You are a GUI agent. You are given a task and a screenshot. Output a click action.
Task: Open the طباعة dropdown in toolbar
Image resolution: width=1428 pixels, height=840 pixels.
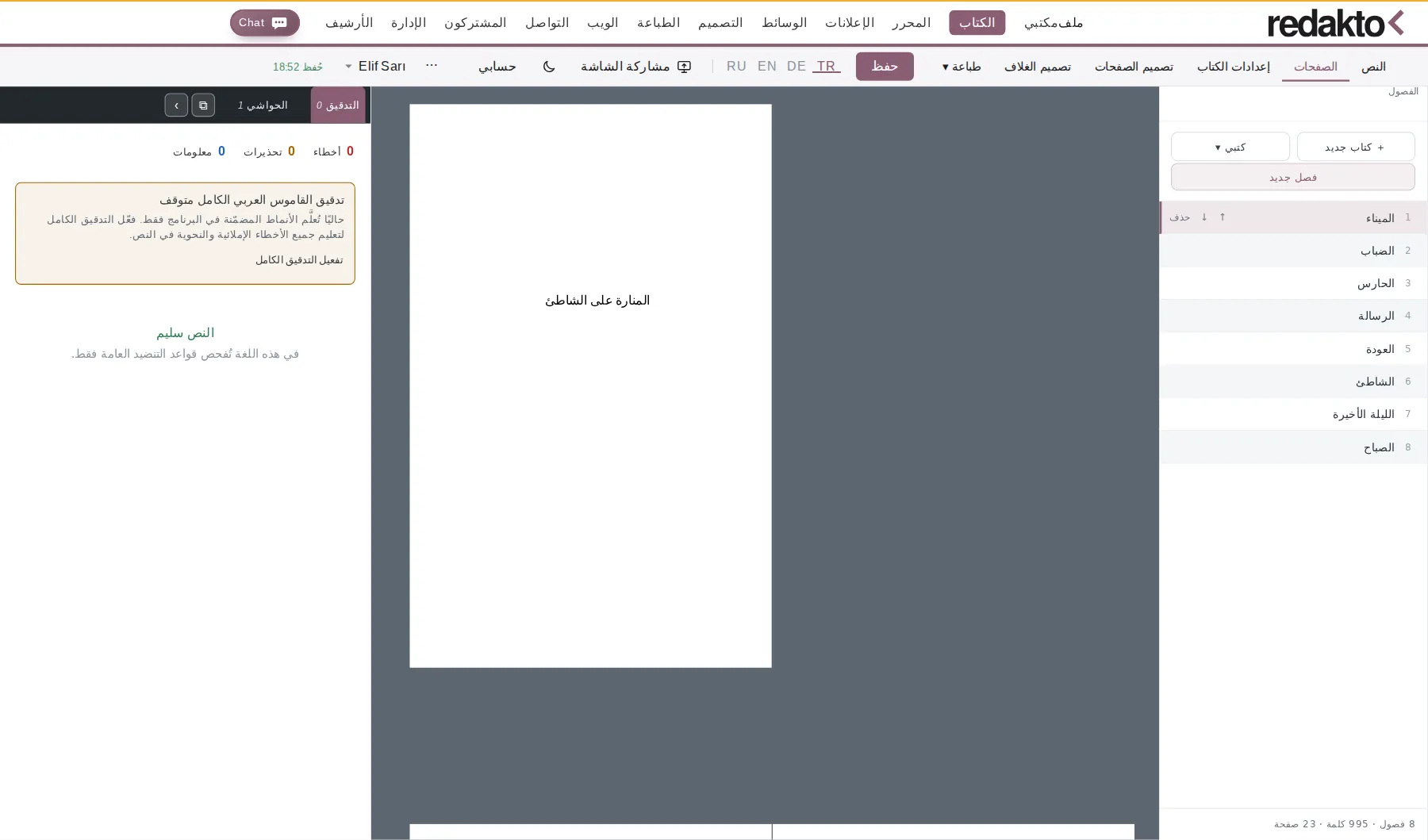(x=962, y=67)
